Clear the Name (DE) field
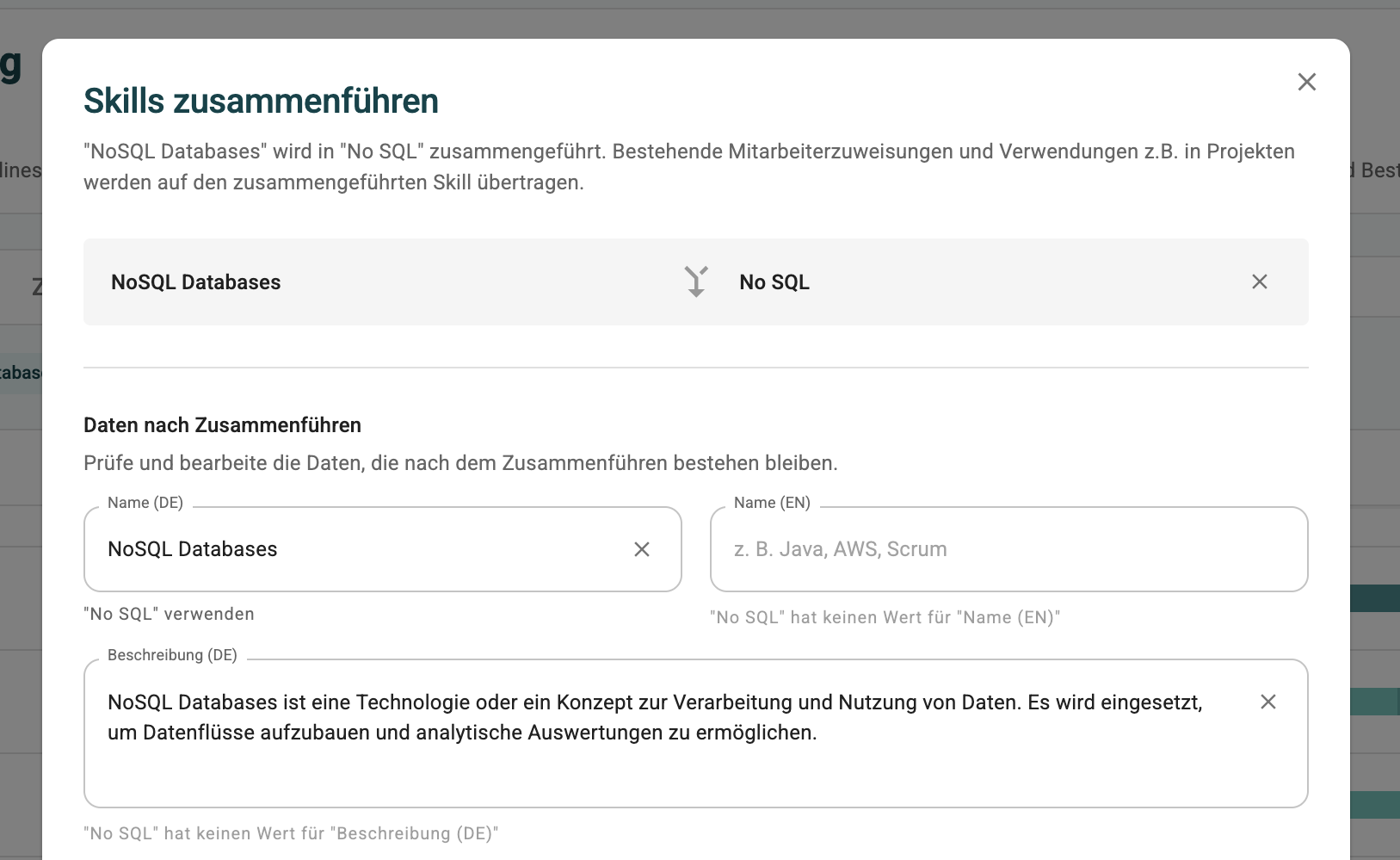Screen dimensions: 1400x860 642,549
